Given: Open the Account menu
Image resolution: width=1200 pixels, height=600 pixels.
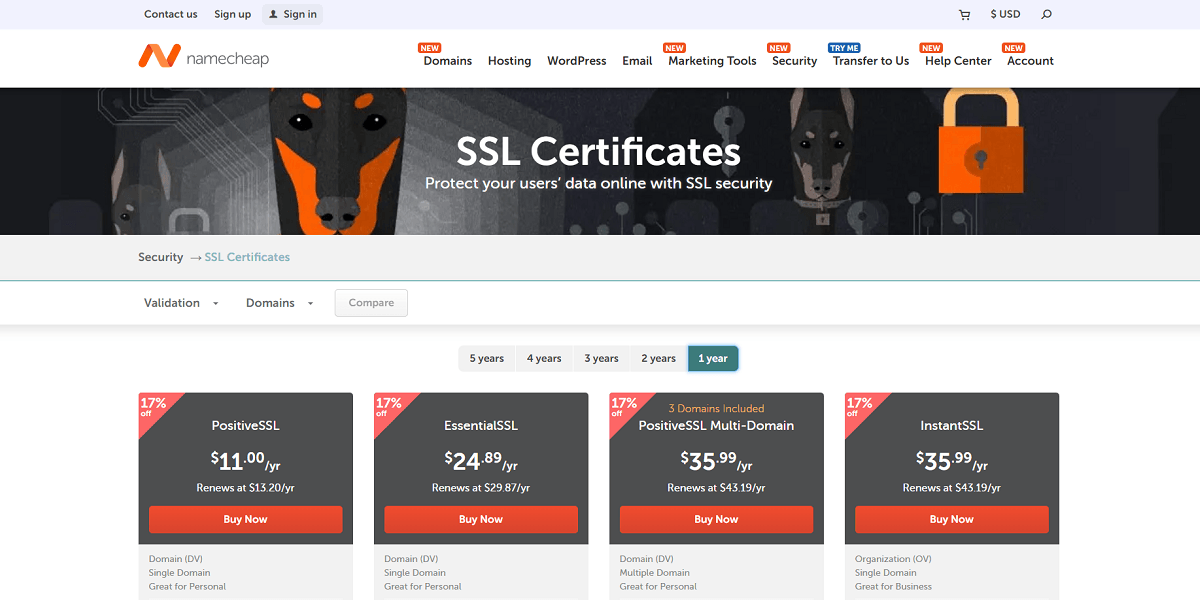Looking at the screenshot, I should pos(1030,61).
